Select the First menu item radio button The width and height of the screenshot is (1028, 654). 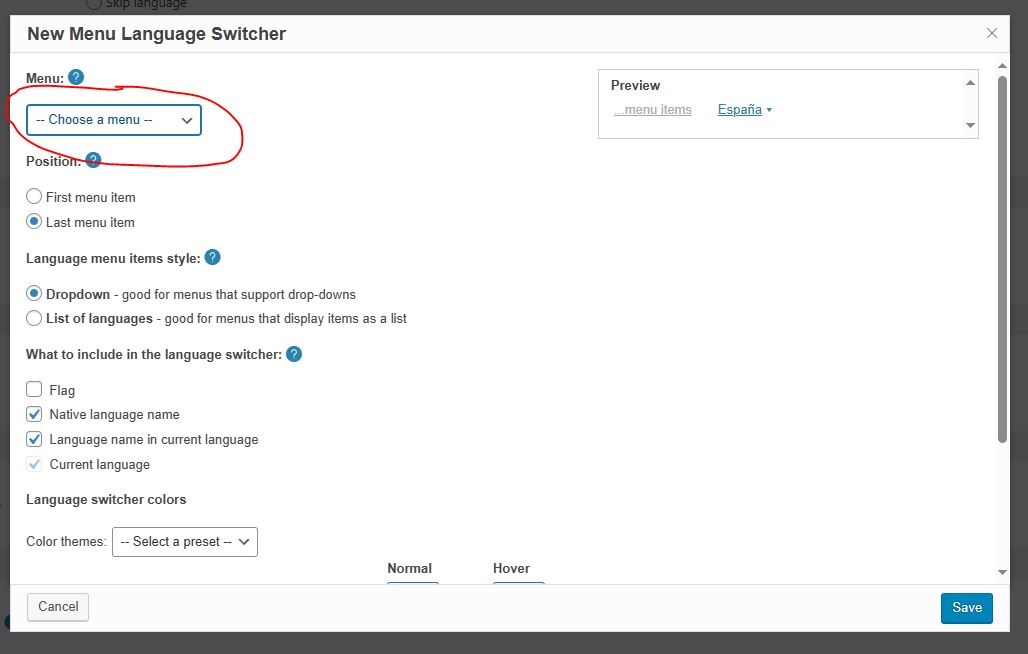[34, 197]
